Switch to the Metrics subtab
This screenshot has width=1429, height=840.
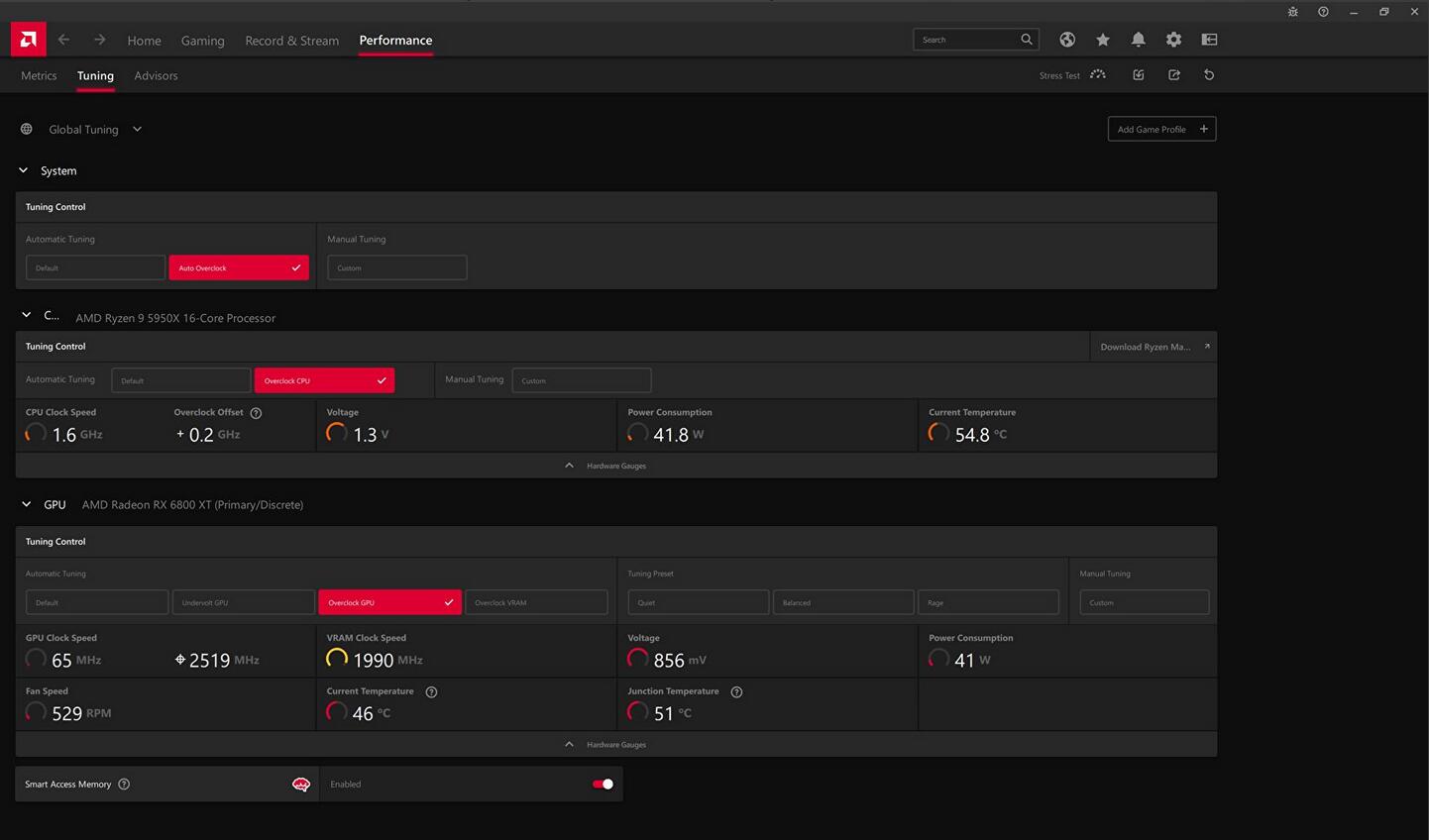tap(39, 75)
